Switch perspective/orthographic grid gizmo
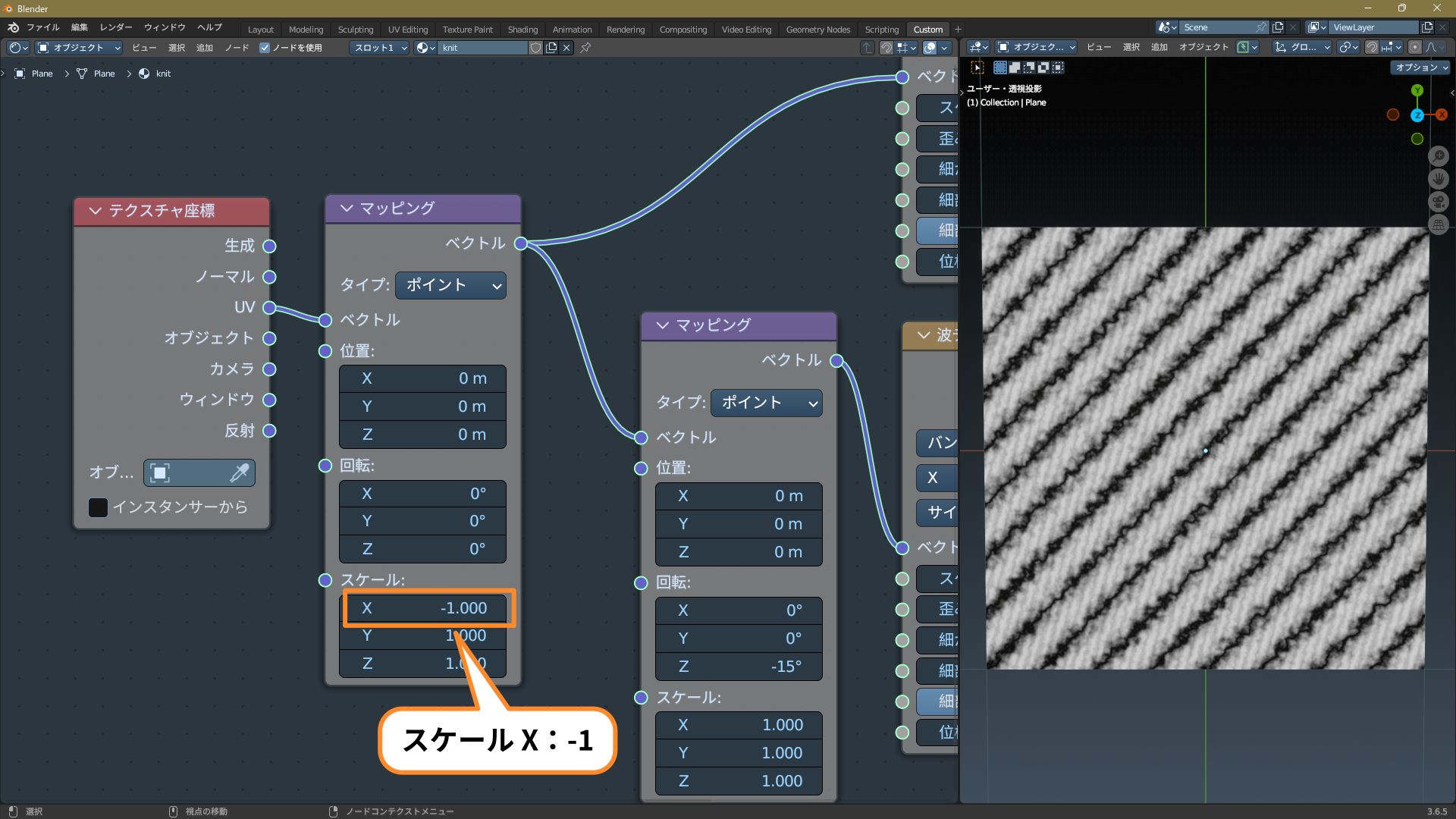The width and height of the screenshot is (1456, 819). click(1439, 224)
